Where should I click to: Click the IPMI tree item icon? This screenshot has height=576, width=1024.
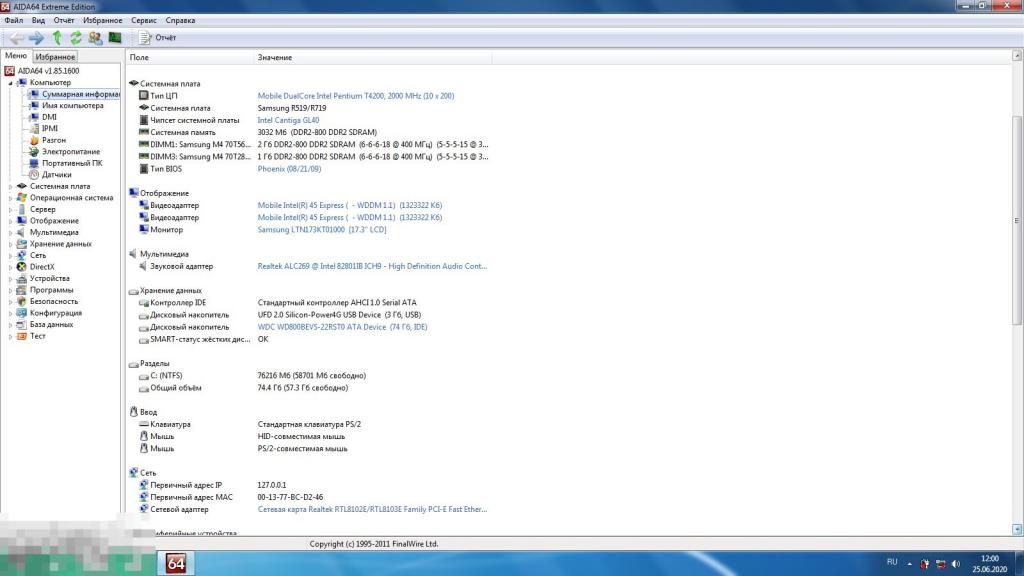tap(34, 129)
